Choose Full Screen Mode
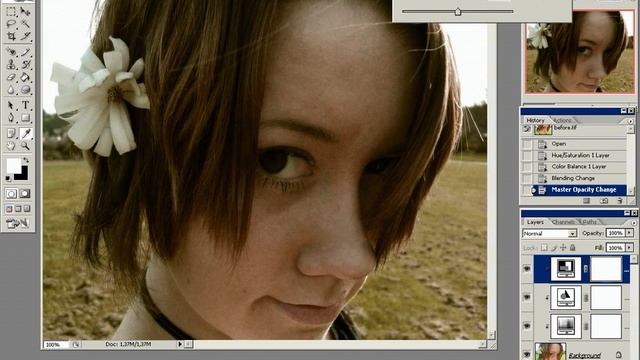Viewport: 640px width, 360px height. tap(27, 209)
